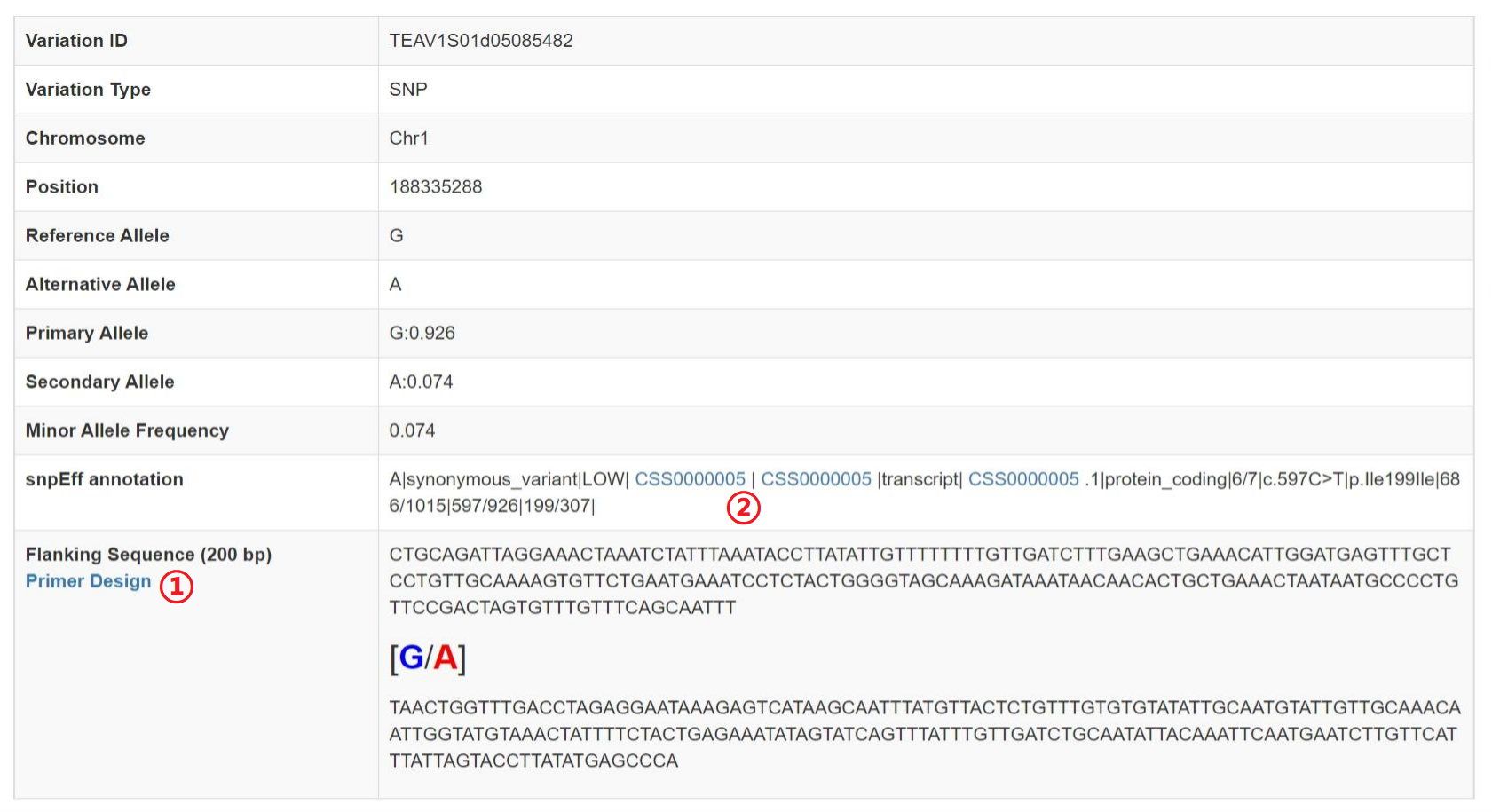1492x812 pixels.
Task: Click the first CSS0000005 gene link
Action: [x=690, y=479]
